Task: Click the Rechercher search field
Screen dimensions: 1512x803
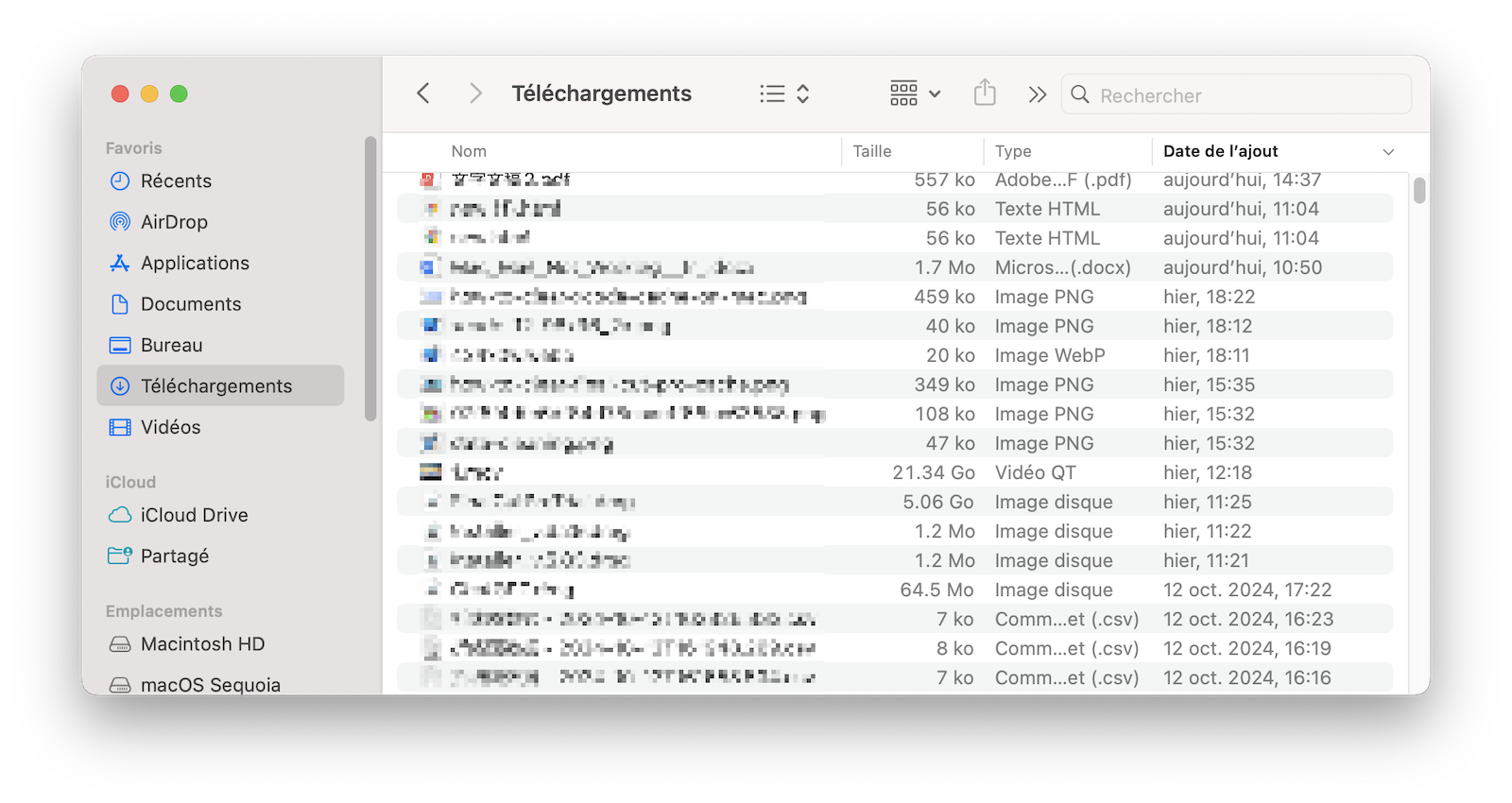Action: (x=1236, y=94)
